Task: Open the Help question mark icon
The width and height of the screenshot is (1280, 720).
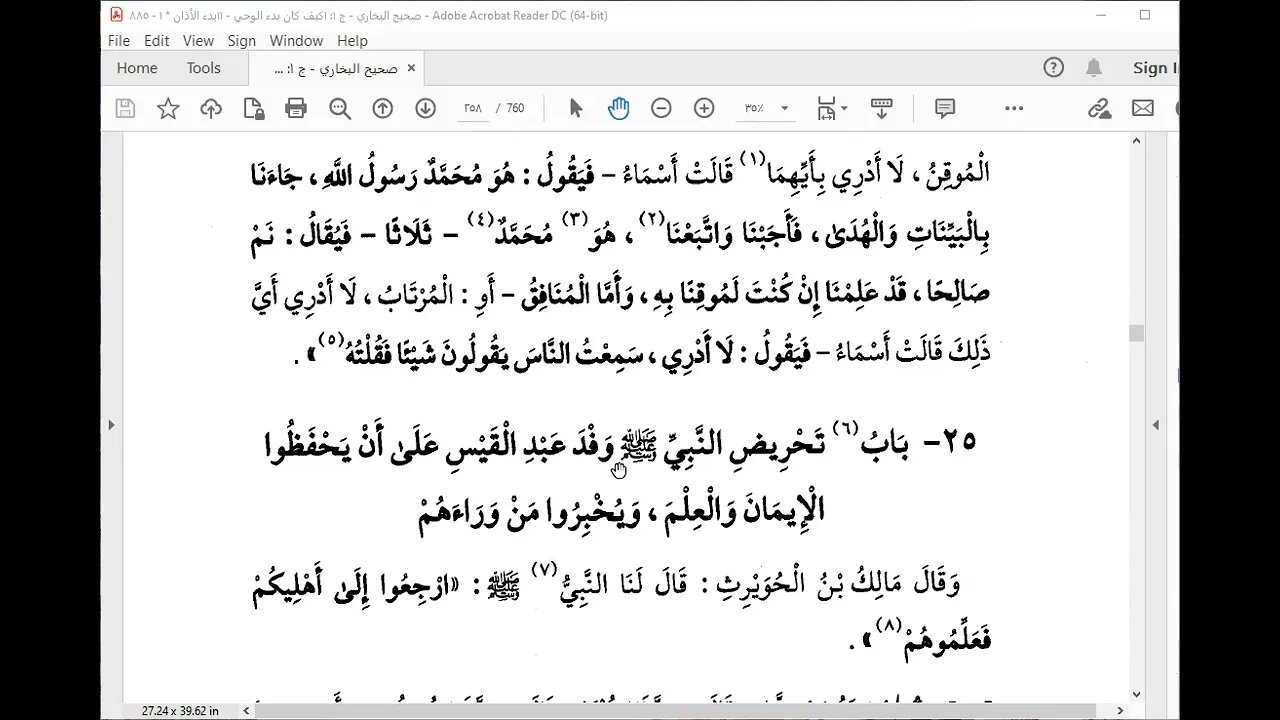Action: tap(1053, 68)
